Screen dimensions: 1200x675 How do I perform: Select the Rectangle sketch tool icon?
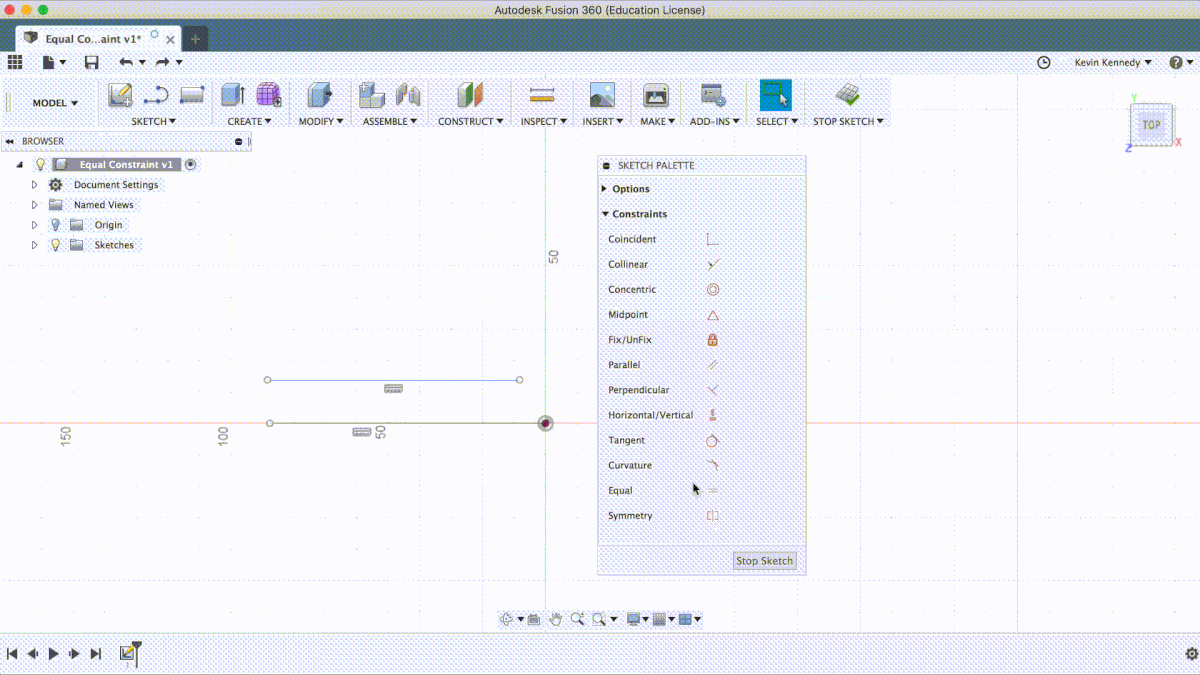click(x=192, y=96)
